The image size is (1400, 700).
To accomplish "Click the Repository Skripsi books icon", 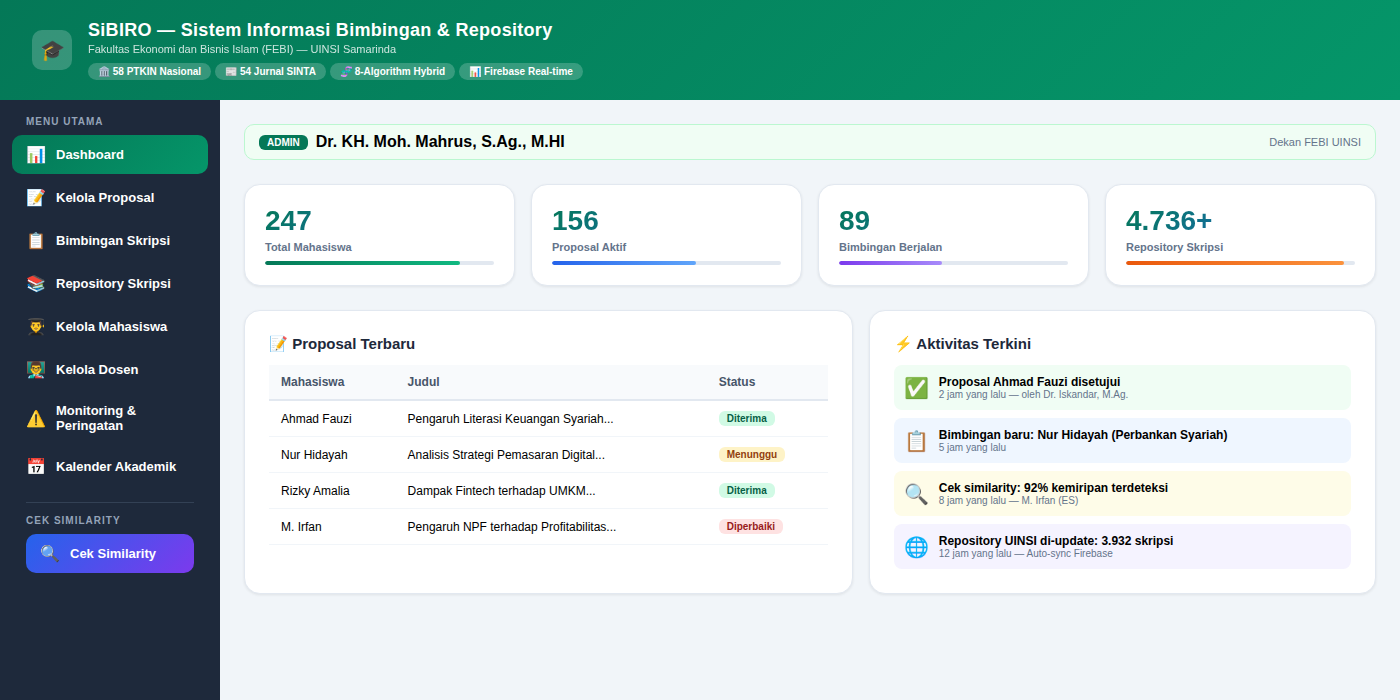I will pyautogui.click(x=36, y=284).
